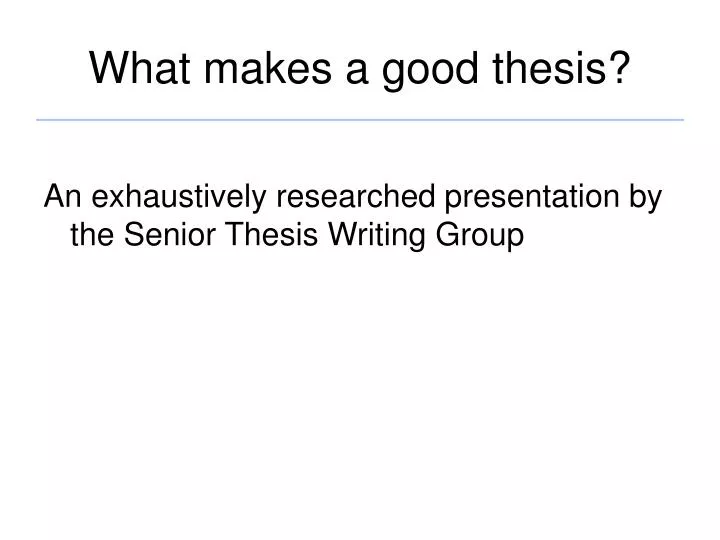Click the word 'thesis?' in the title
Image resolution: width=720 pixels, height=540 pixels.
561,68
